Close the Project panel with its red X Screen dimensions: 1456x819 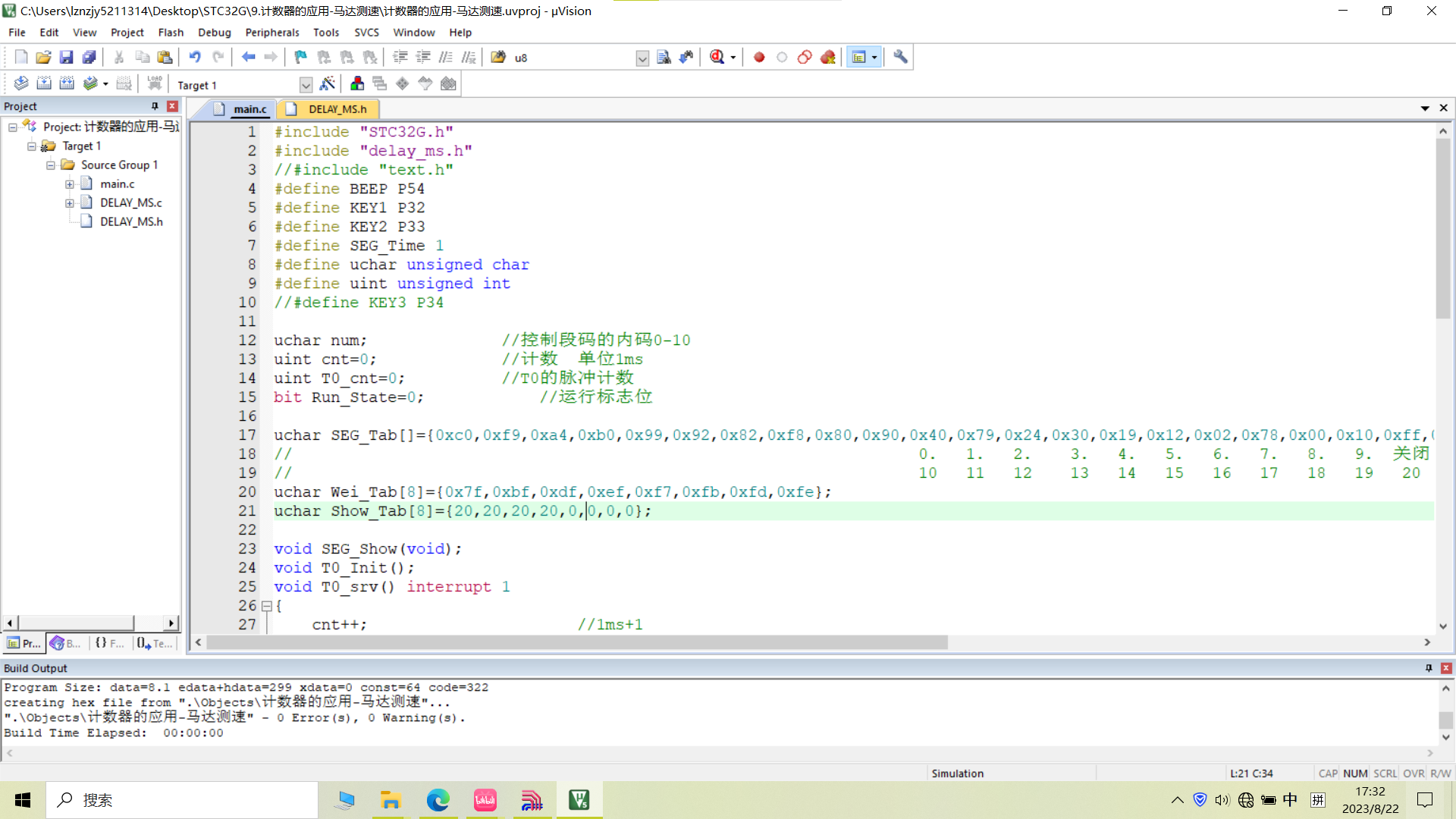(172, 106)
